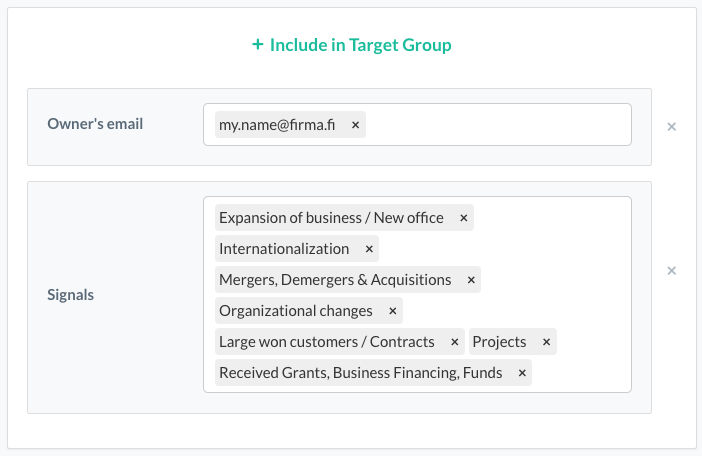The height and width of the screenshot is (456, 702).
Task: Click the my.name@firma.fi tag text
Action: (276, 125)
